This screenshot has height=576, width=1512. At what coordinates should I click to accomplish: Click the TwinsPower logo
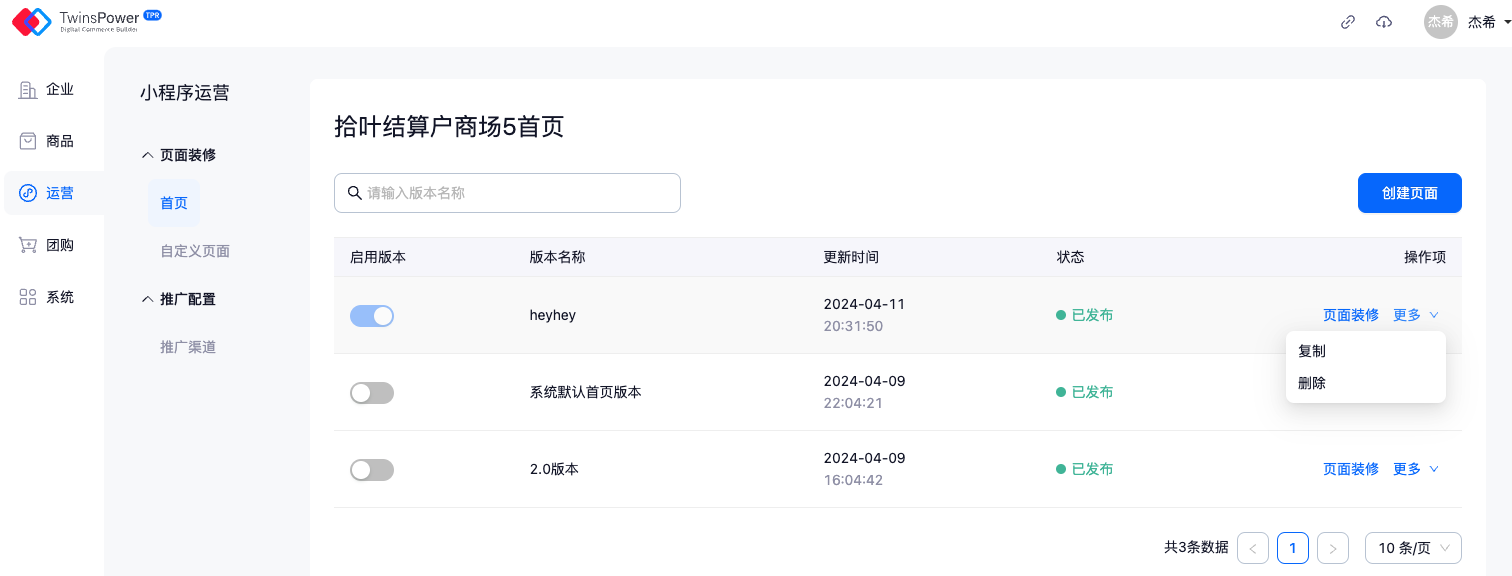pyautogui.click(x=86, y=22)
